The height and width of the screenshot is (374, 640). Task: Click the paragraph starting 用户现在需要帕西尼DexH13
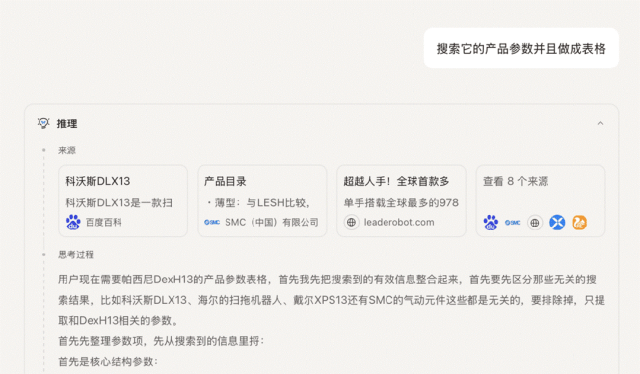tap(331, 300)
